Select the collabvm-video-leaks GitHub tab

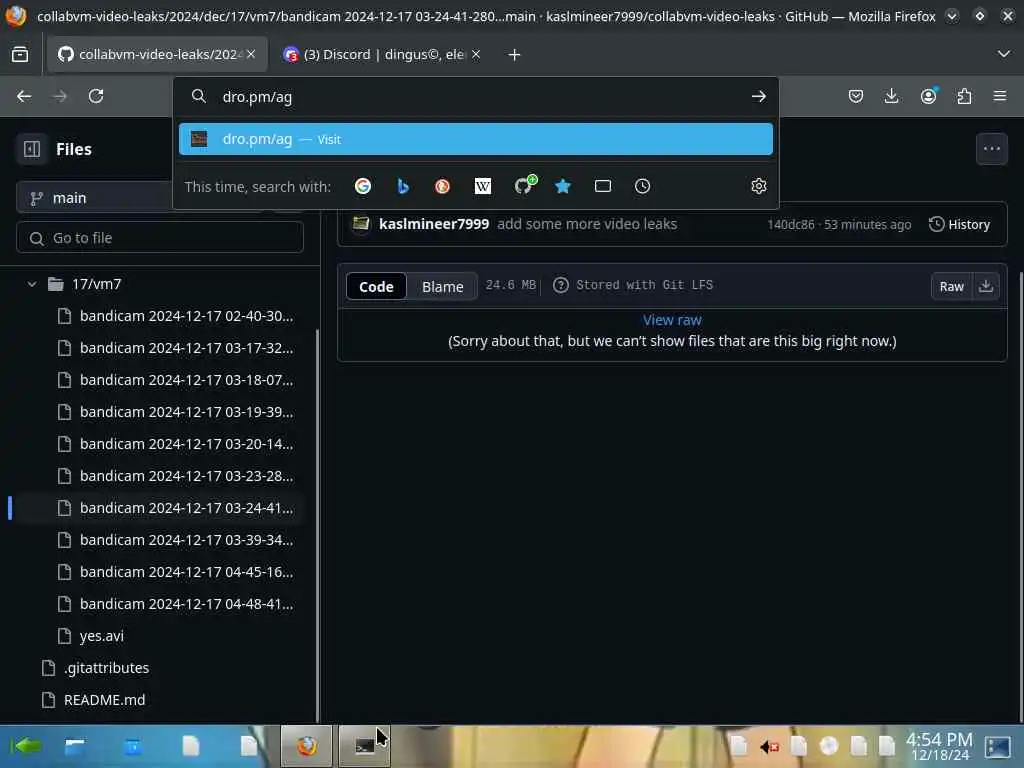(x=157, y=55)
